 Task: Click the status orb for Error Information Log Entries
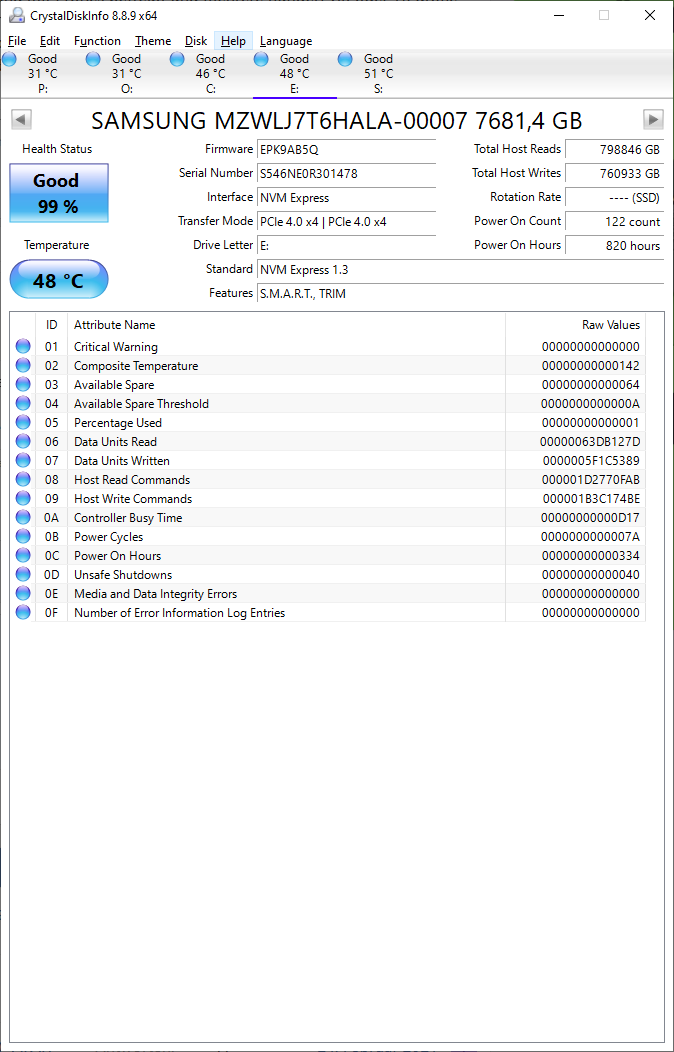click(23, 613)
